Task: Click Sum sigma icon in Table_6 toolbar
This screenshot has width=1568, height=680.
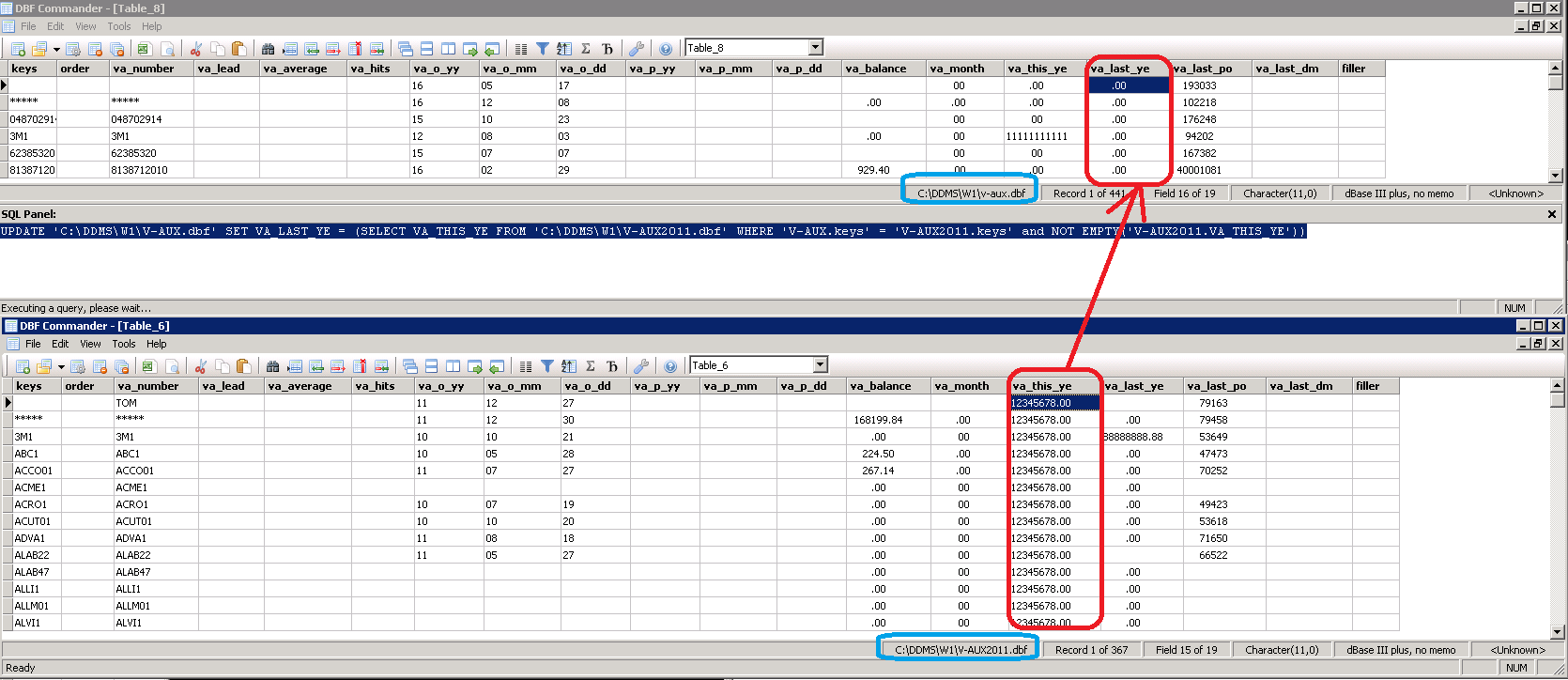Action: (x=591, y=366)
